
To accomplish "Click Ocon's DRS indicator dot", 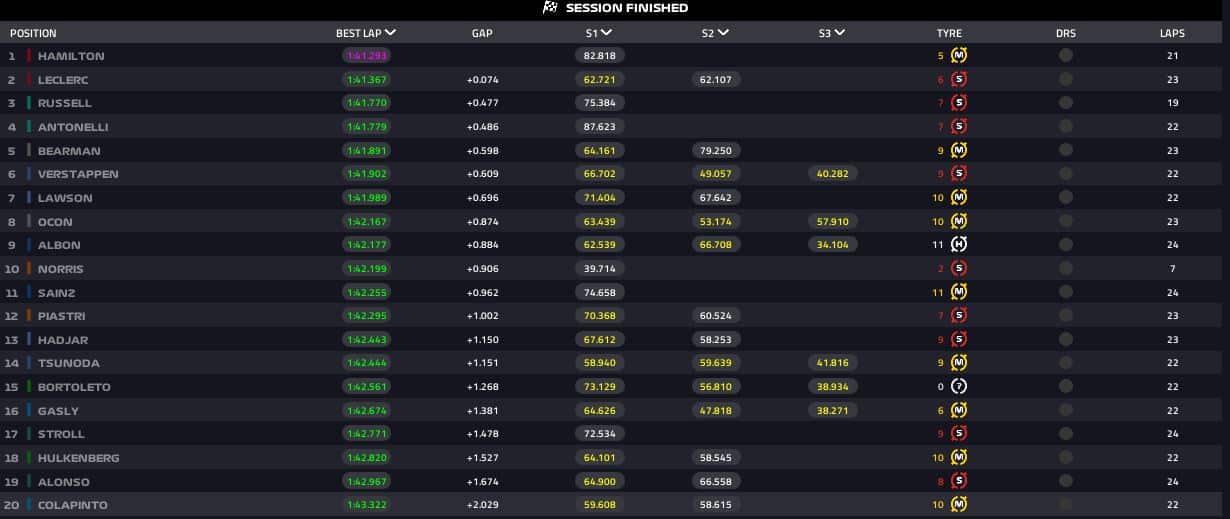I will pyautogui.click(x=1065, y=222).
